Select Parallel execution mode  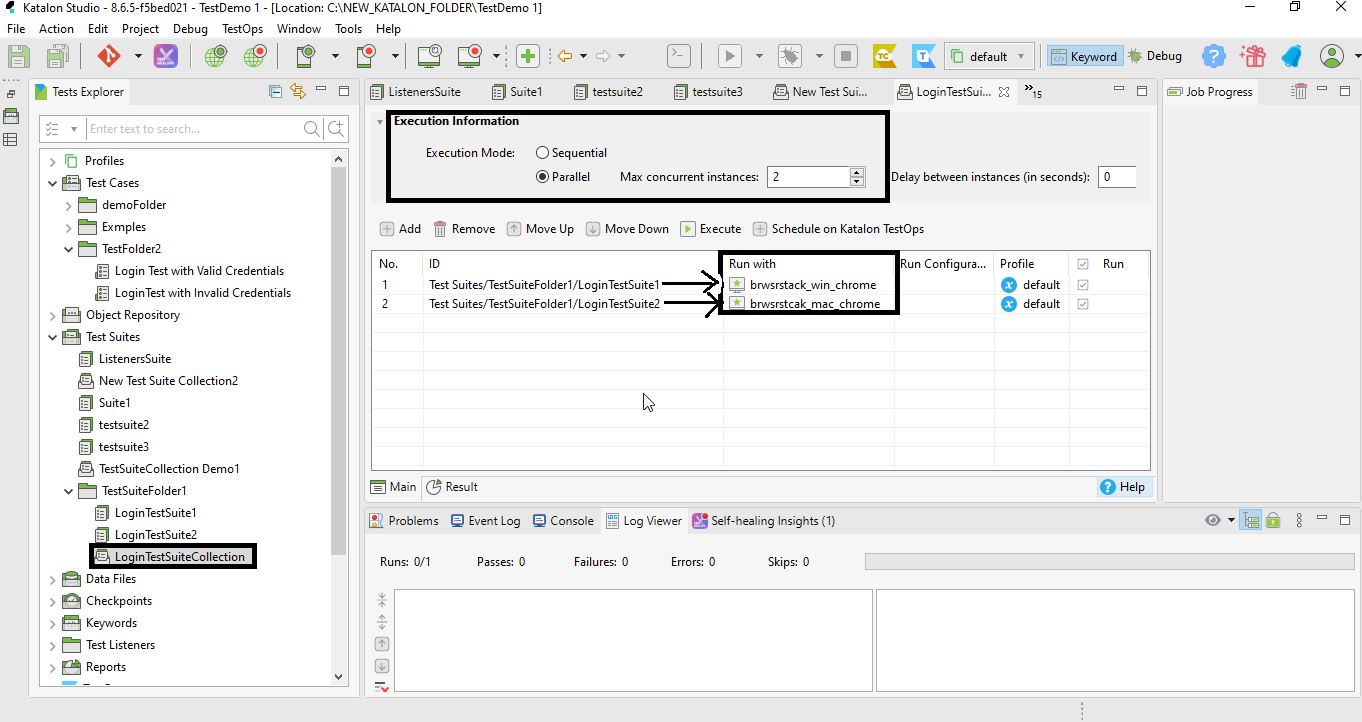(563, 177)
